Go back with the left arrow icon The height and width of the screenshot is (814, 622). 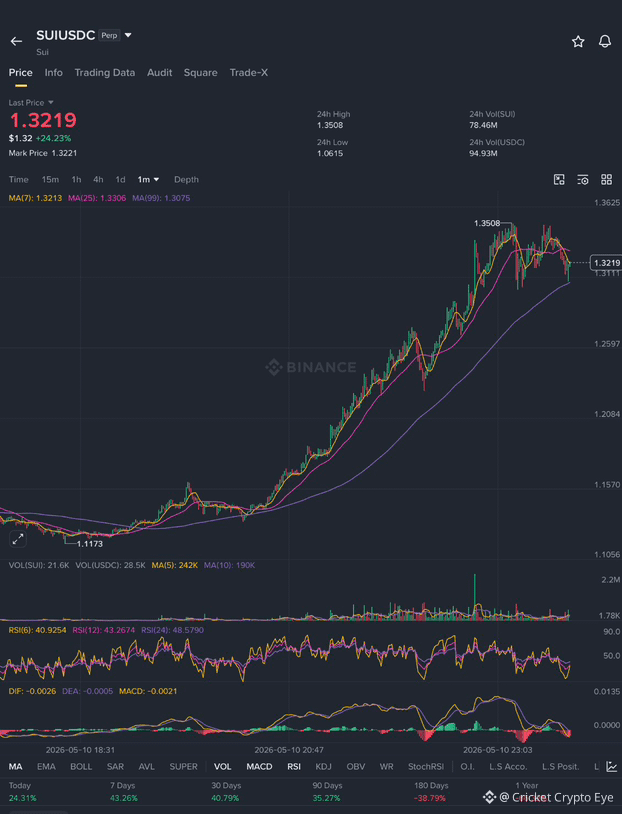pyautogui.click(x=16, y=42)
